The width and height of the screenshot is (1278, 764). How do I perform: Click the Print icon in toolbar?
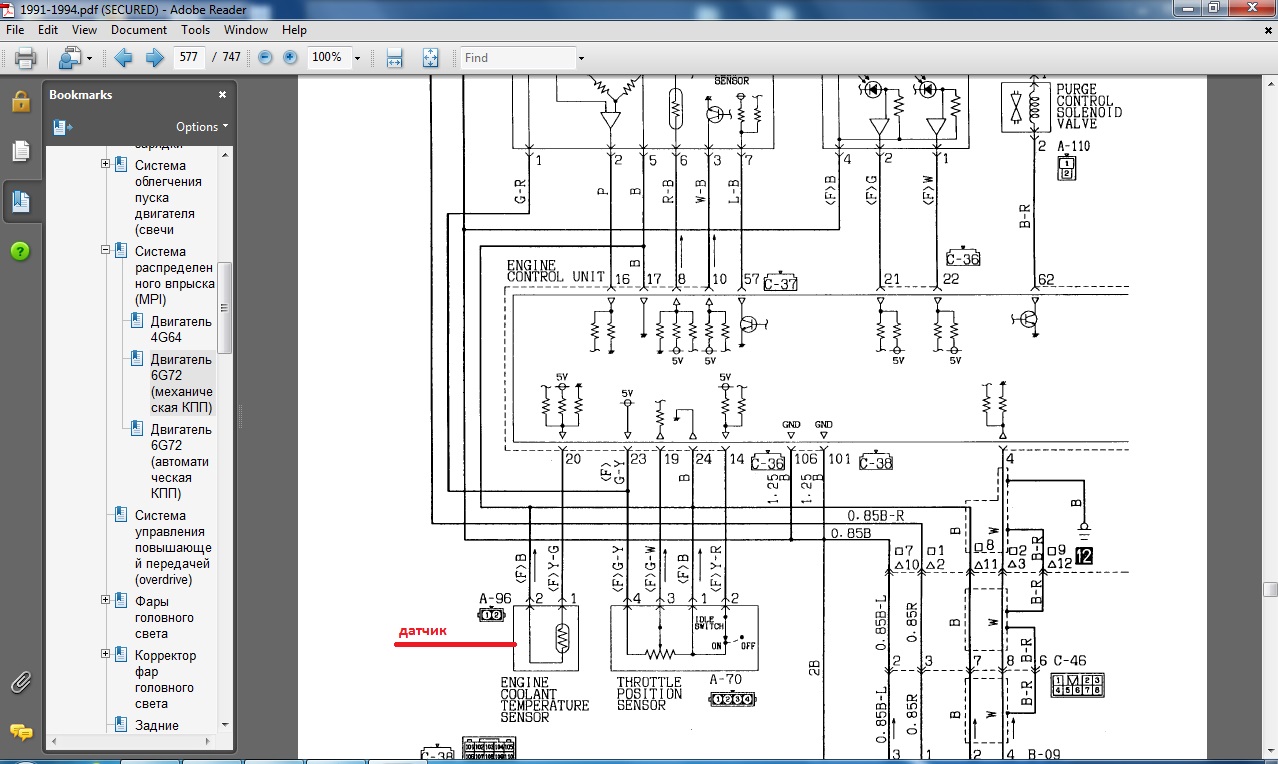click(26, 58)
